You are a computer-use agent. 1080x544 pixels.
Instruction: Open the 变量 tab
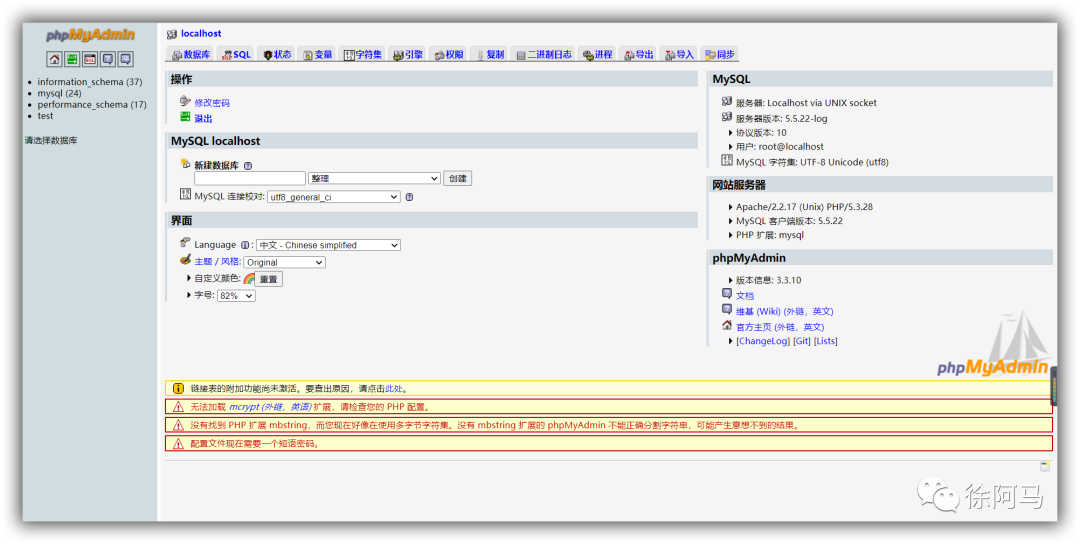tap(318, 54)
